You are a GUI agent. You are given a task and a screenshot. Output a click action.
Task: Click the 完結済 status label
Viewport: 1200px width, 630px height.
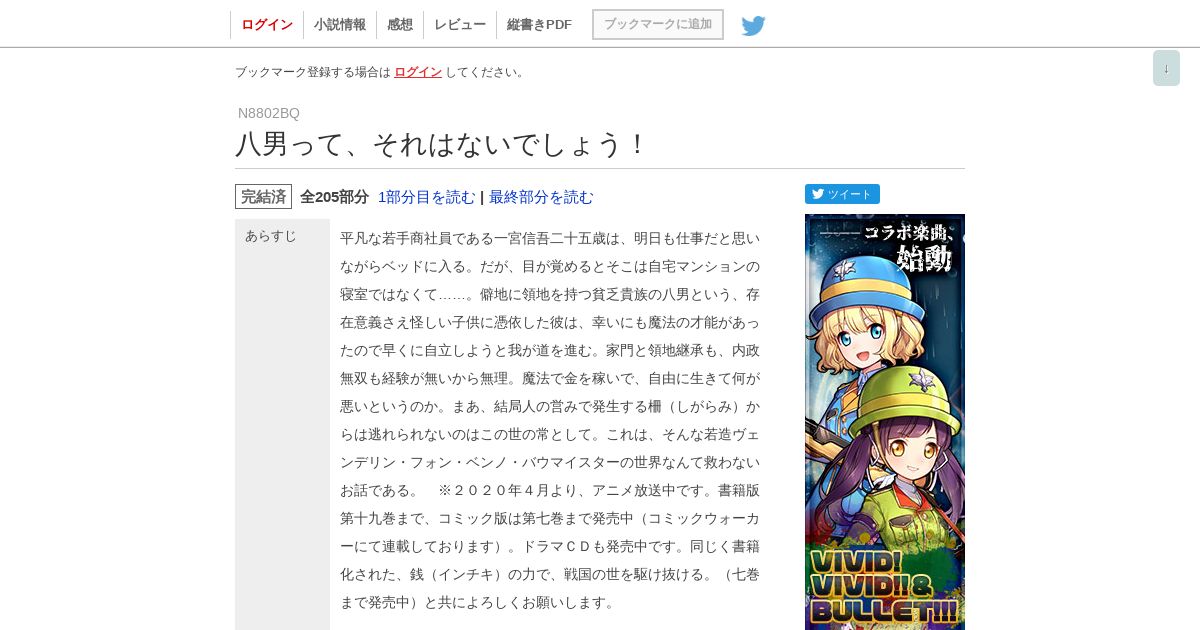point(263,197)
